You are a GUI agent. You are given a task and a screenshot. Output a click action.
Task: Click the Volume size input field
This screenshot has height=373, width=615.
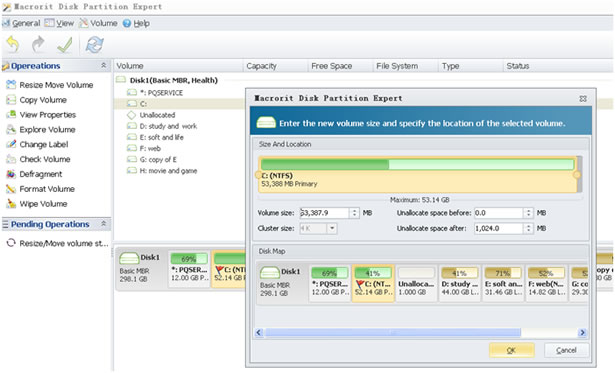pos(324,213)
